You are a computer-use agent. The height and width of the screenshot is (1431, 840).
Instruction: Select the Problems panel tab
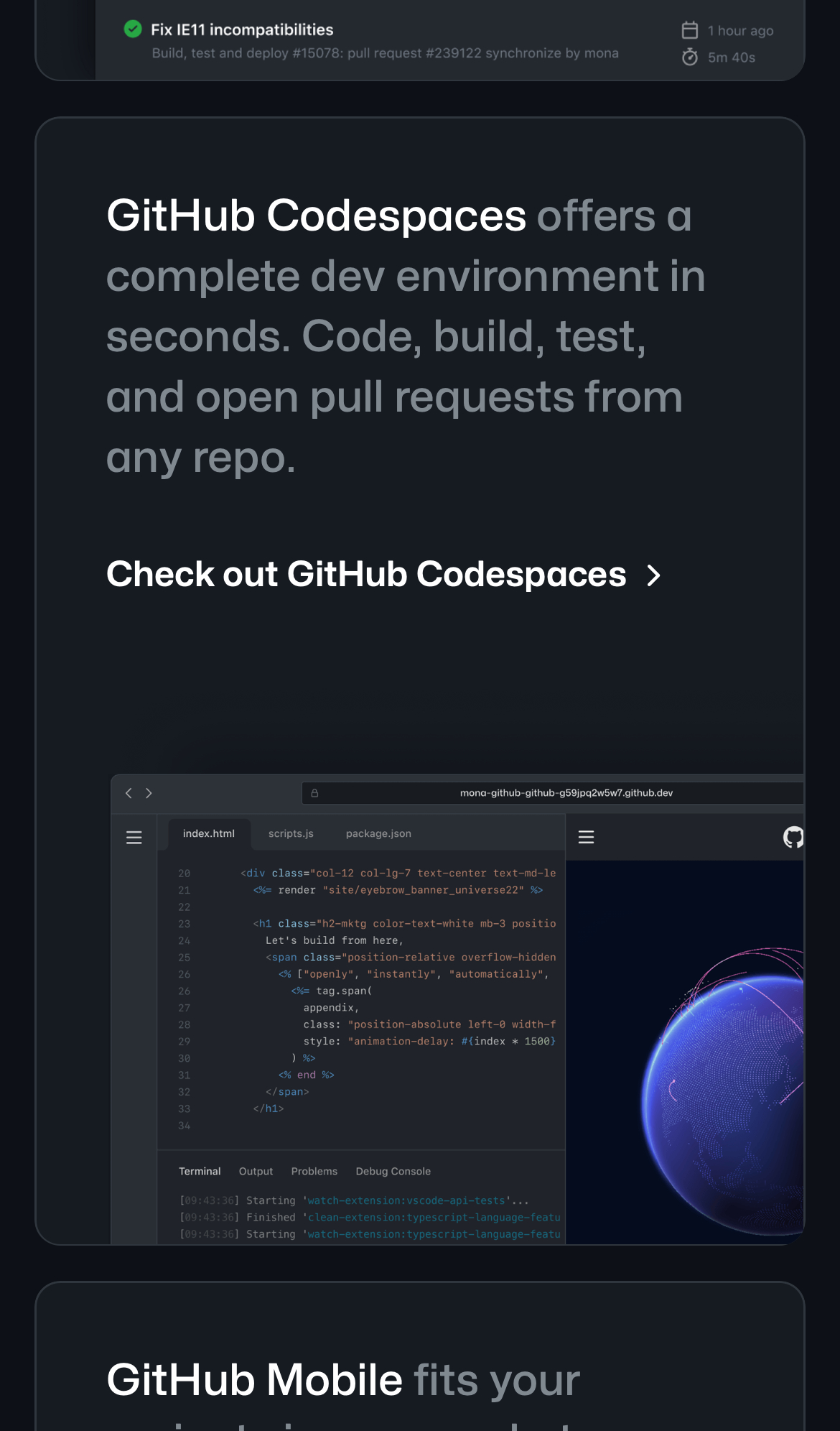pyautogui.click(x=314, y=1171)
